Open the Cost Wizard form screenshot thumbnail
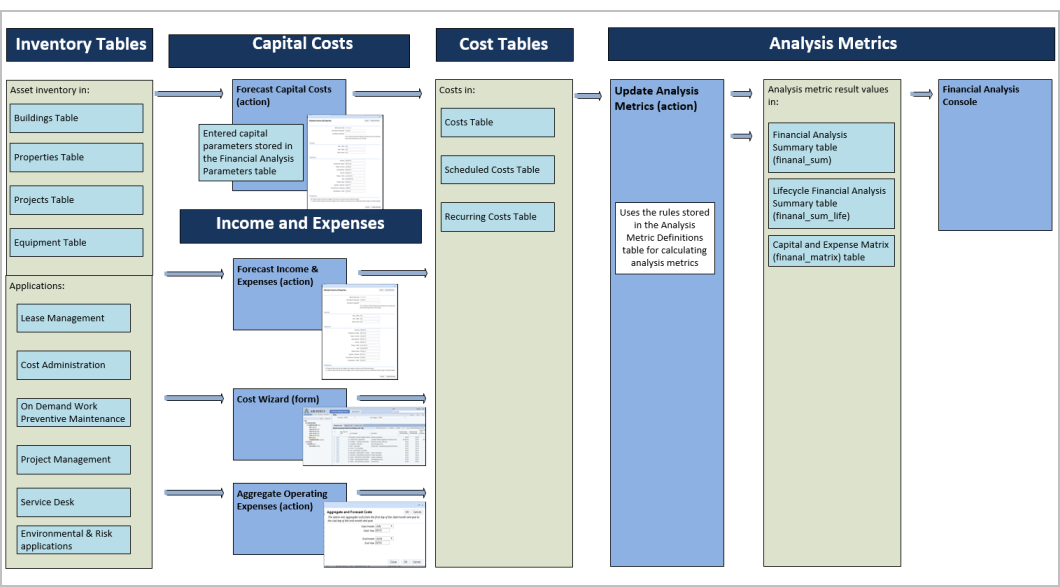This screenshot has width=1060, height=587. 364,437
